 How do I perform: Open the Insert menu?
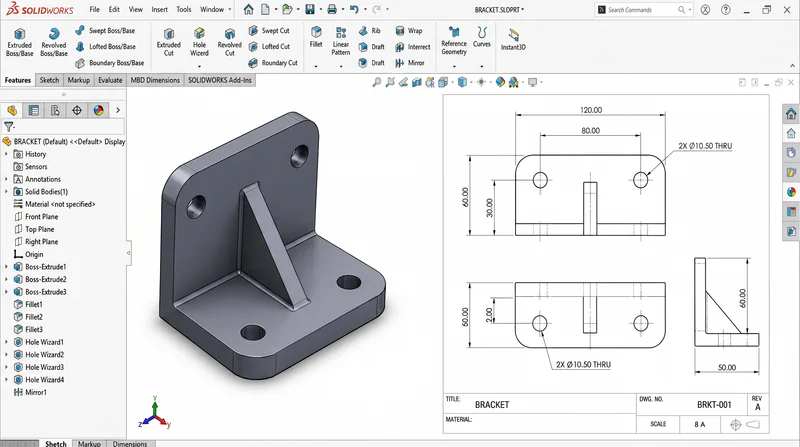coord(159,9)
